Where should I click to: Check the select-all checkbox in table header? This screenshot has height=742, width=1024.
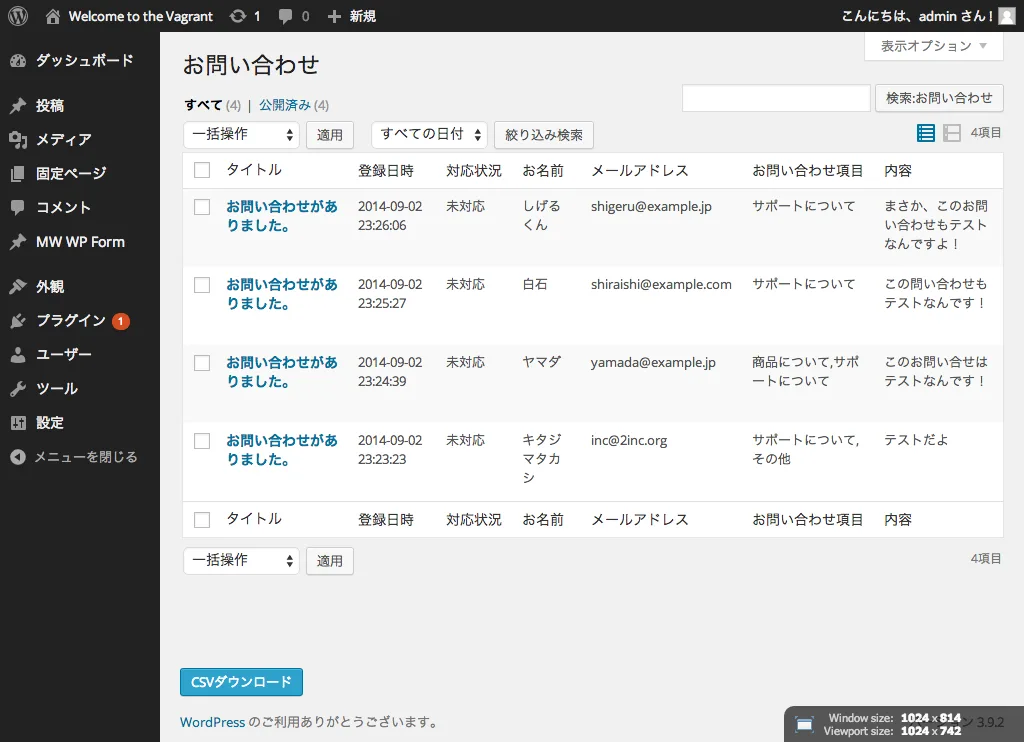[x=202, y=170]
